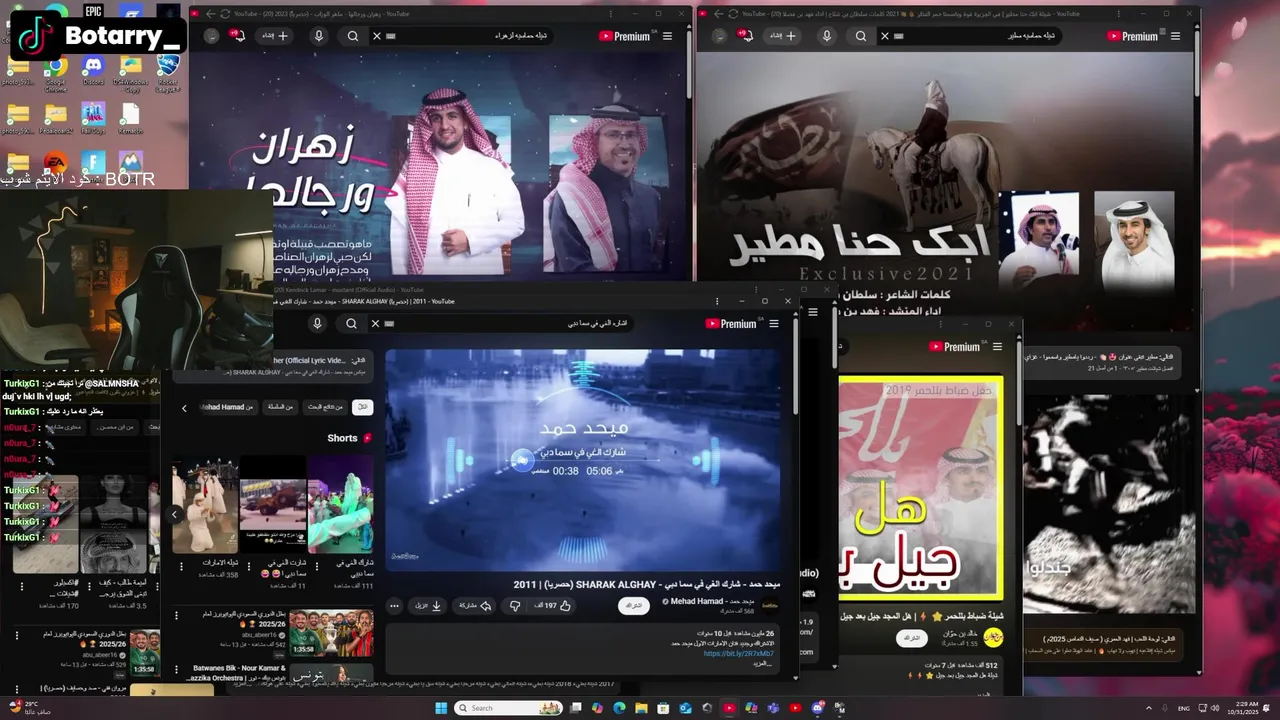Viewport: 1280px width, 720px height.
Task: Click the microphone voice-search icon in SHARAK ALGHAY window
Action: click(317, 323)
